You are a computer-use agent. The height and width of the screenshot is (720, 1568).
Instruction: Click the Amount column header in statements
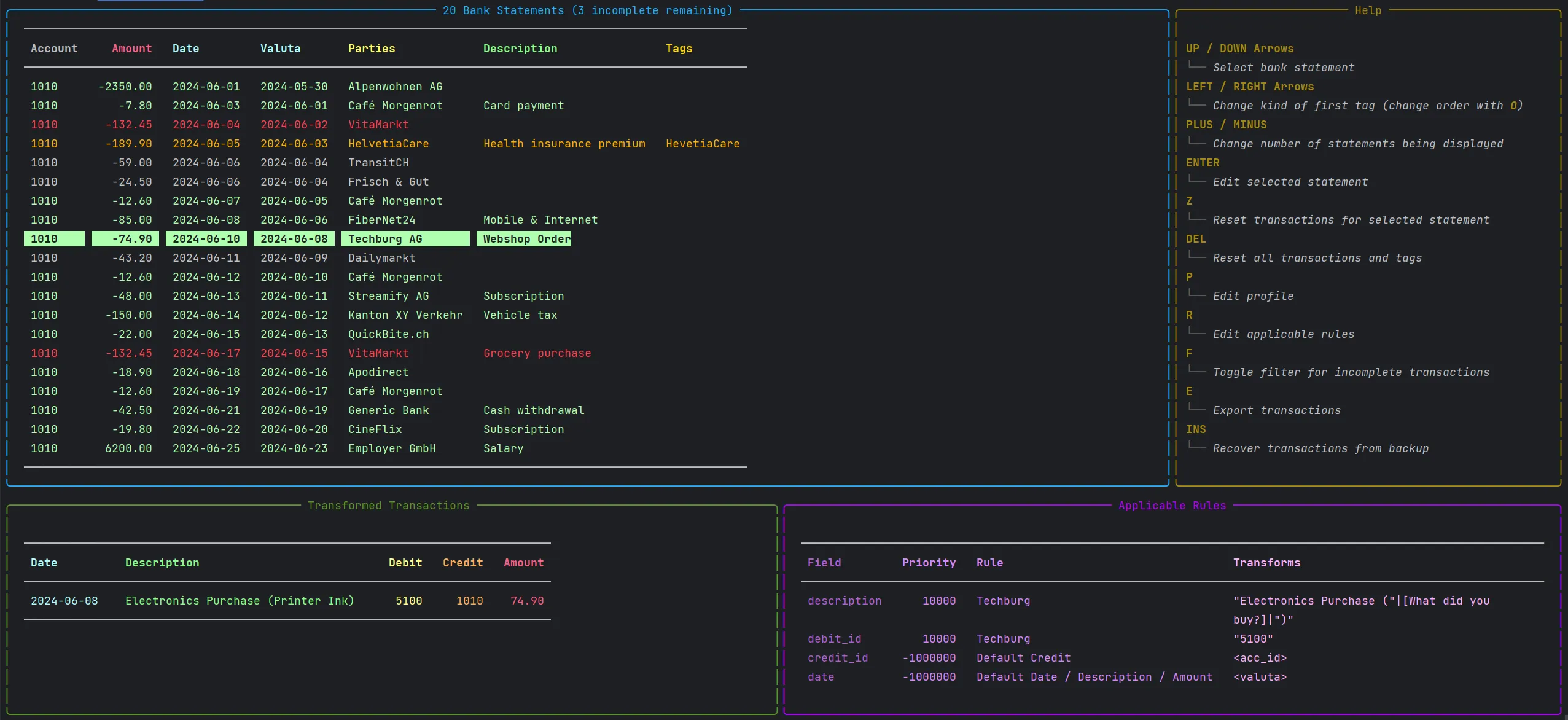[x=131, y=49]
